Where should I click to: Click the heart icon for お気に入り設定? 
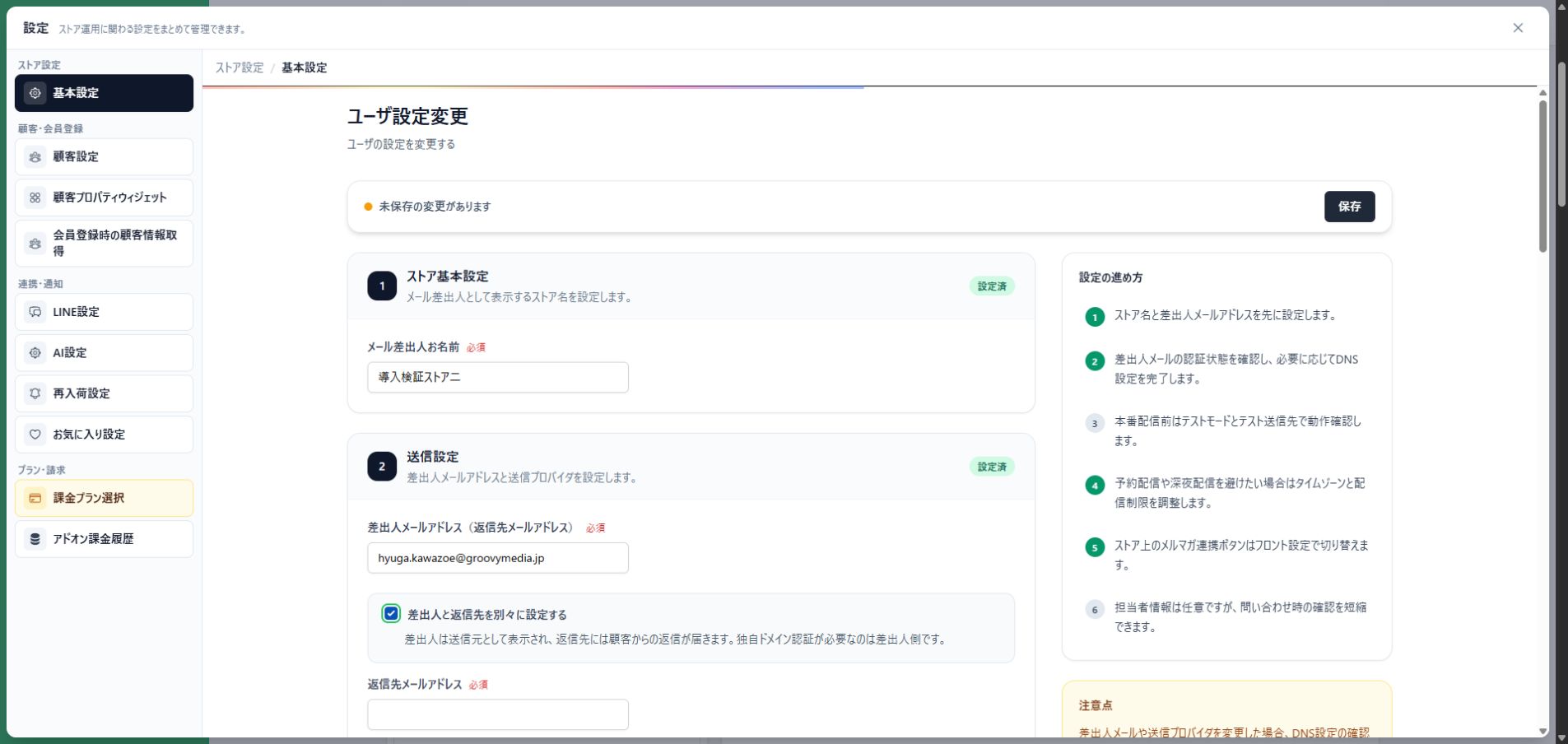35,435
